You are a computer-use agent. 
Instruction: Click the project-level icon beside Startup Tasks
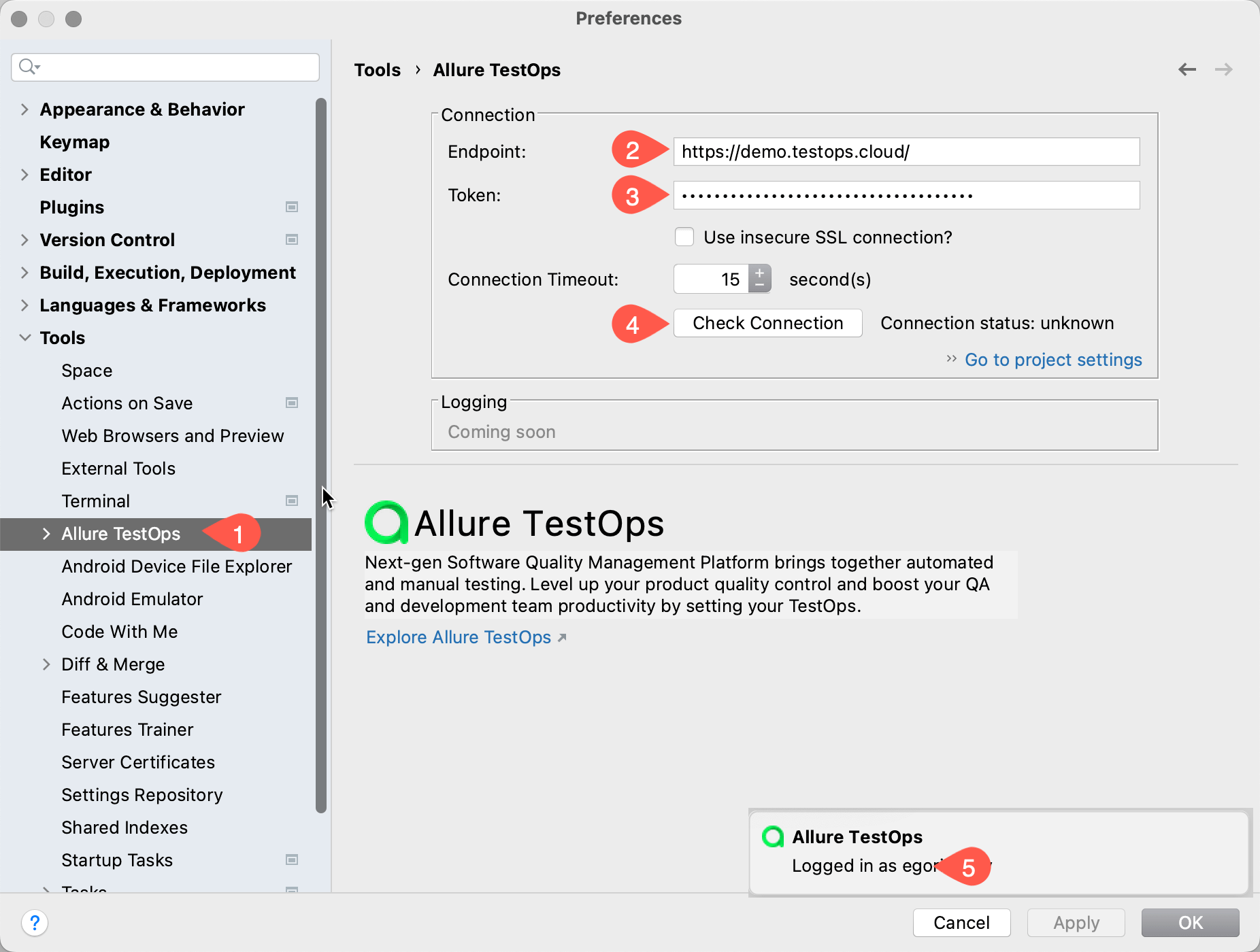pos(292,860)
